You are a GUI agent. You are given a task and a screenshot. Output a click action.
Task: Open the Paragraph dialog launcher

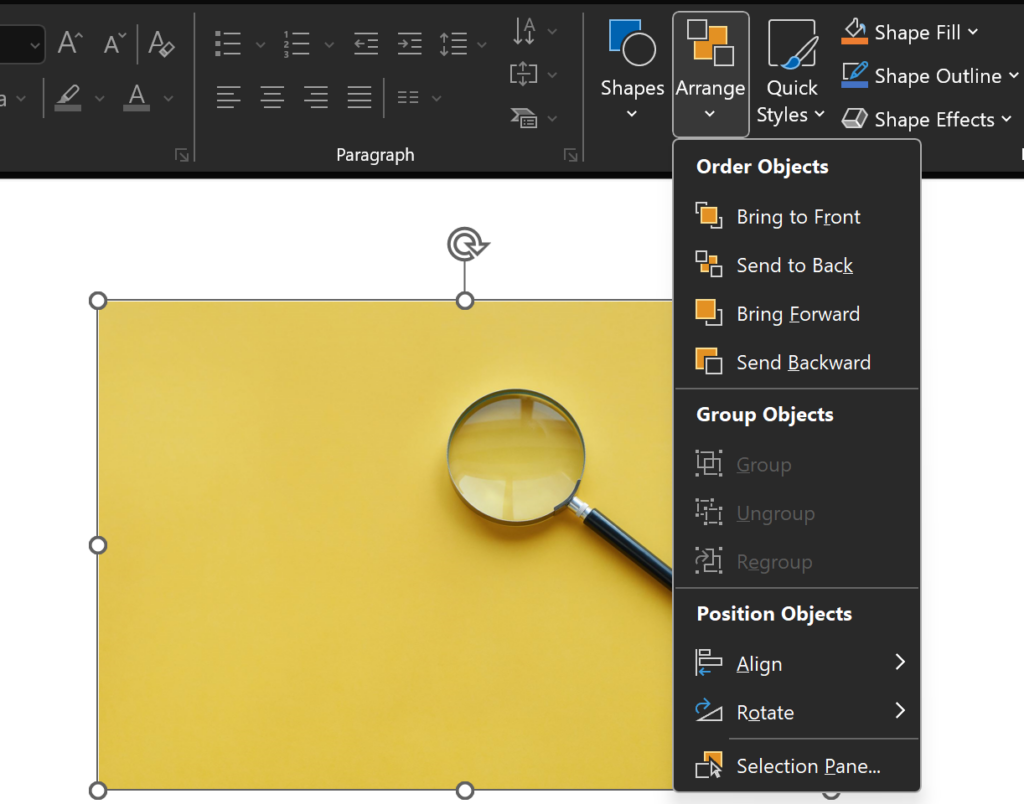click(569, 153)
